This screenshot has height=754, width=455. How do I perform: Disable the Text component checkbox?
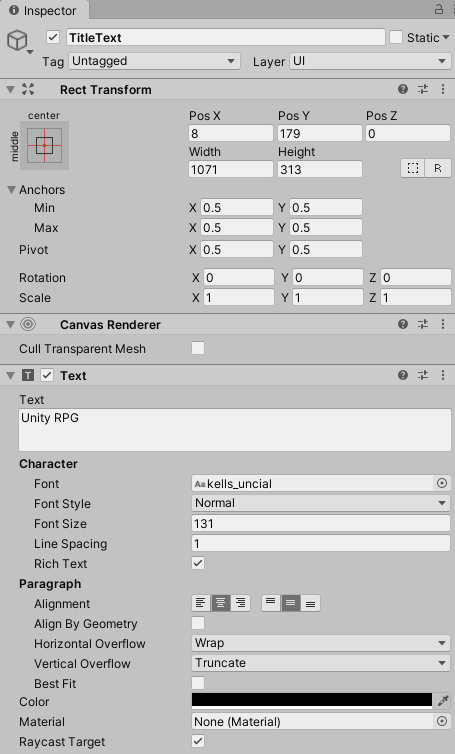point(47,375)
